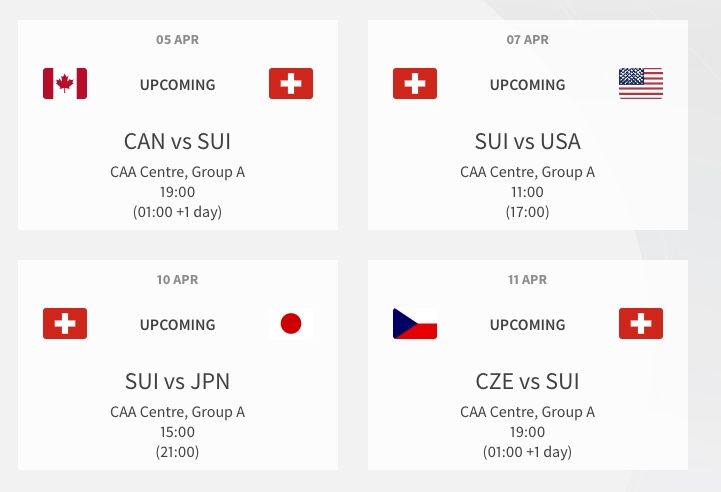721x492 pixels.
Task: Click the Czech Republic flag icon
Action: pos(415,323)
